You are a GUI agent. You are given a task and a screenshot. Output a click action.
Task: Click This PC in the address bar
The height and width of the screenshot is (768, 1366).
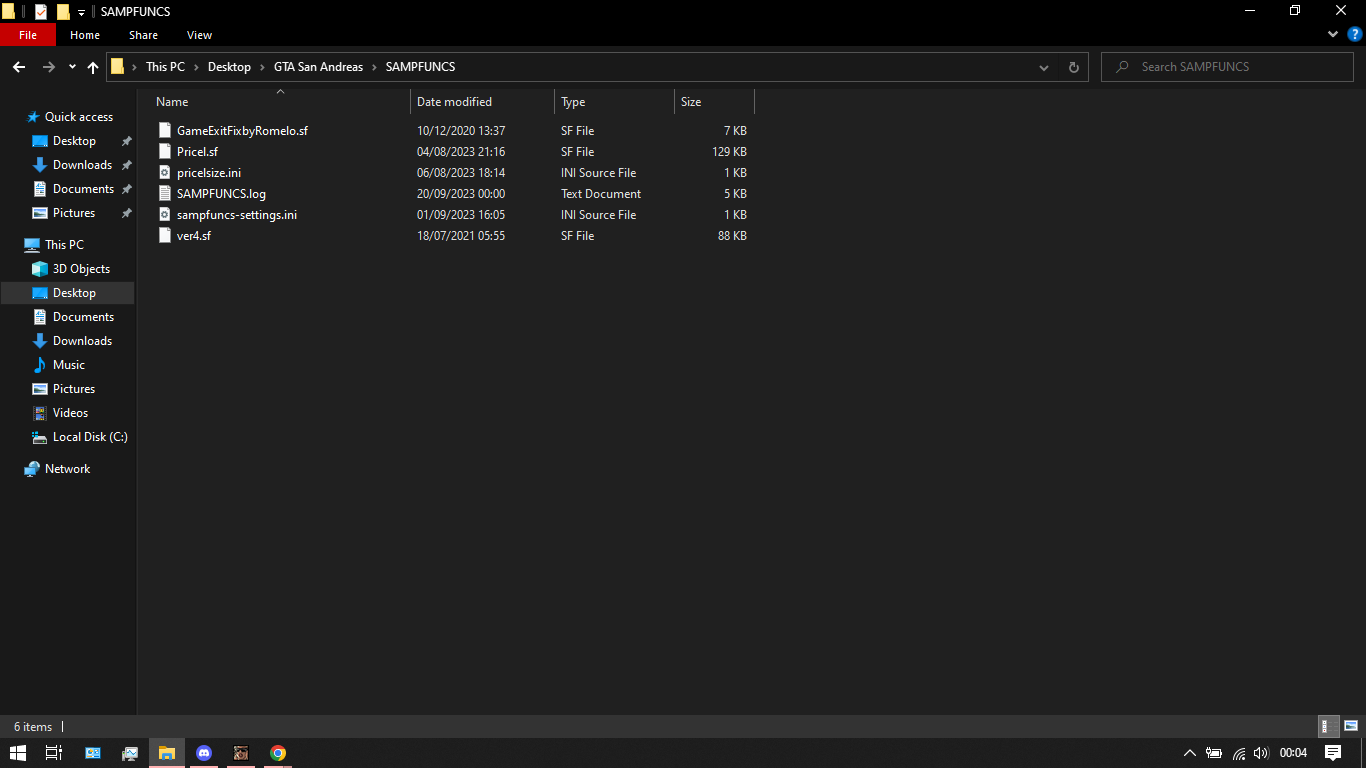[165, 67]
